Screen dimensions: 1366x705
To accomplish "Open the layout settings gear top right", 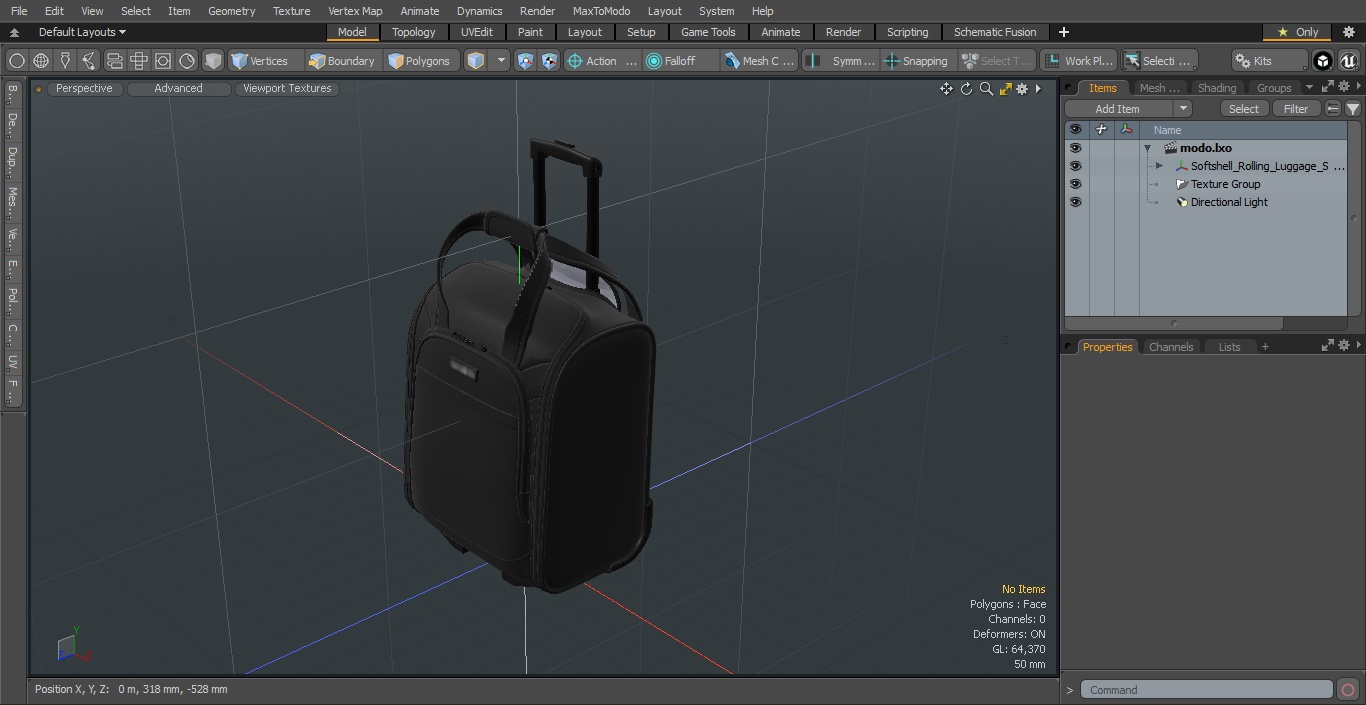I will (1348, 32).
